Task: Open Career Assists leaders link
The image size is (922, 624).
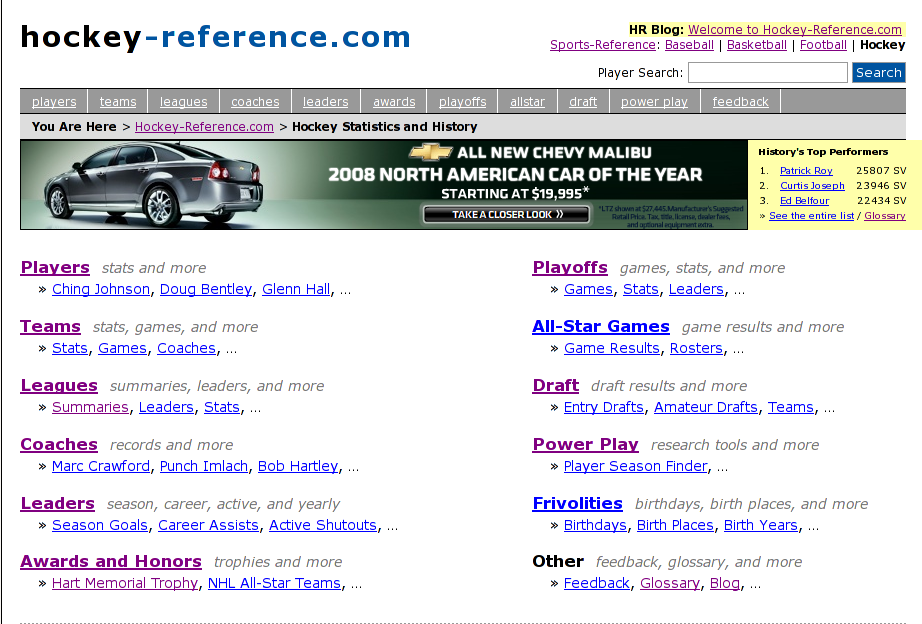Action: [208, 525]
